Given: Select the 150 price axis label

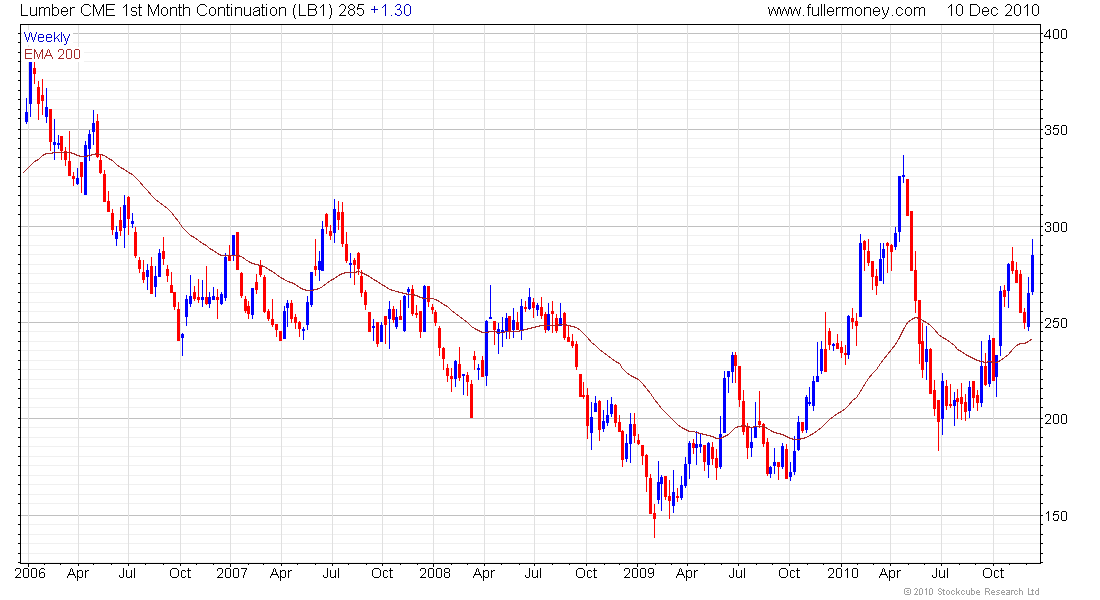Looking at the screenshot, I should tap(1058, 516).
